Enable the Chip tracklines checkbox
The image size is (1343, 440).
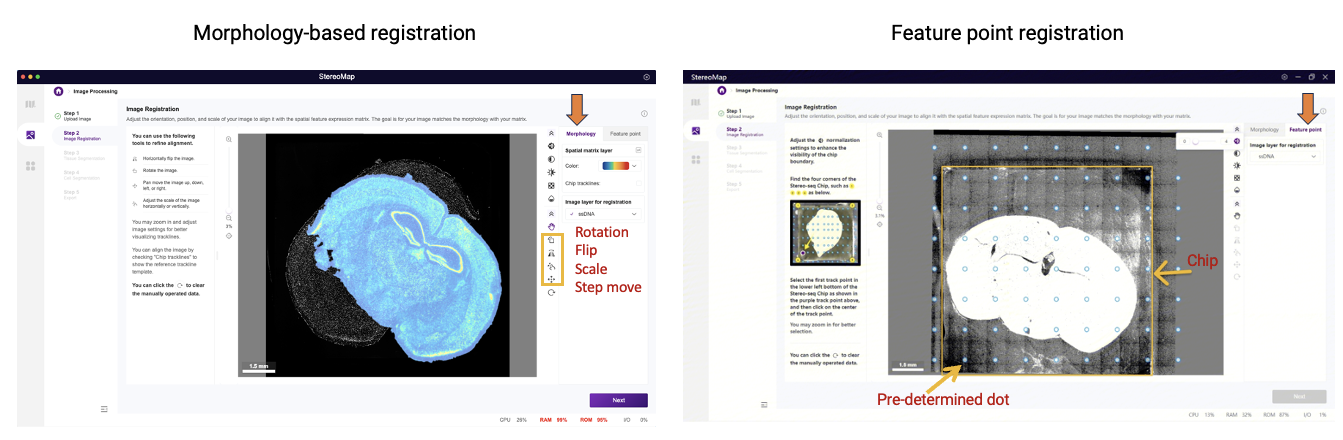(639, 184)
